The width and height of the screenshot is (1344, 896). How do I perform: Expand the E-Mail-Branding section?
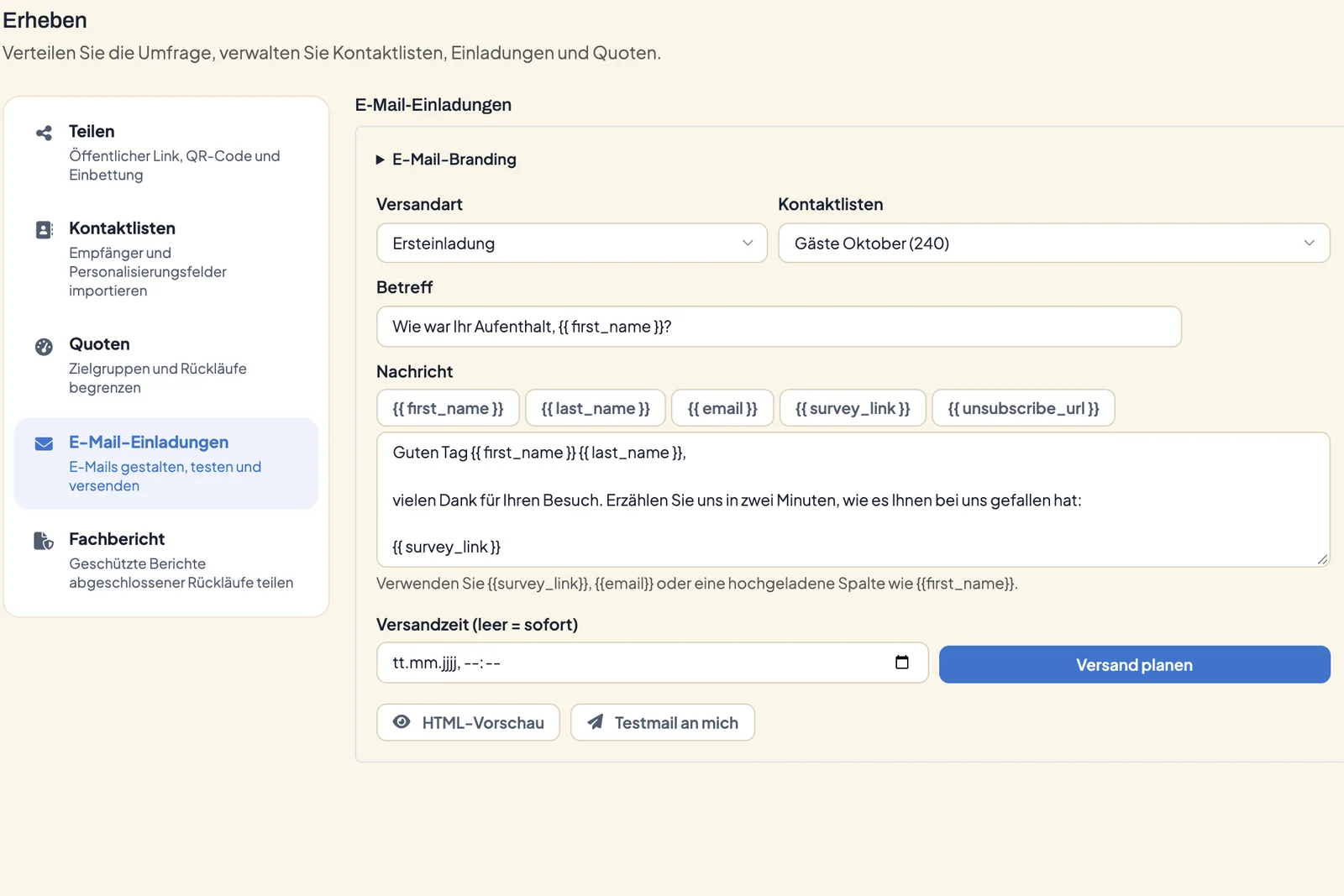(446, 160)
